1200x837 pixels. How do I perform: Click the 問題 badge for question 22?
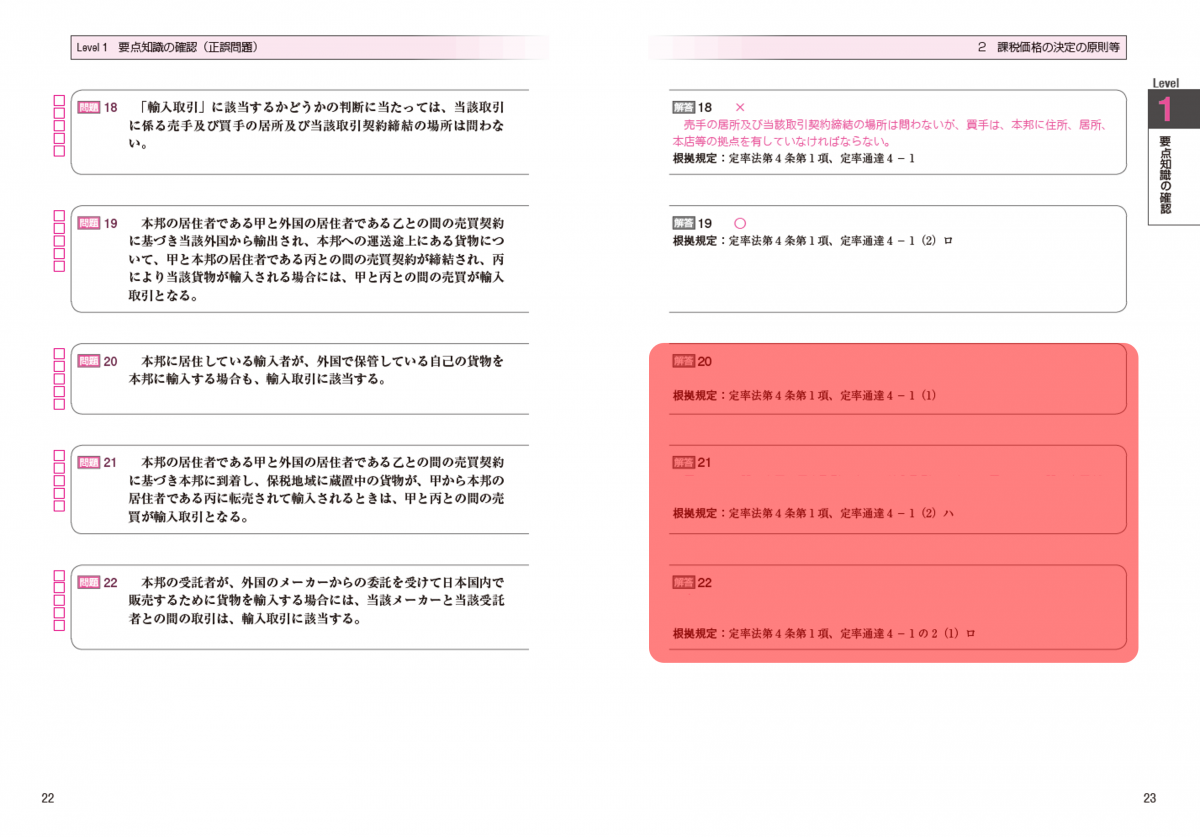click(89, 582)
